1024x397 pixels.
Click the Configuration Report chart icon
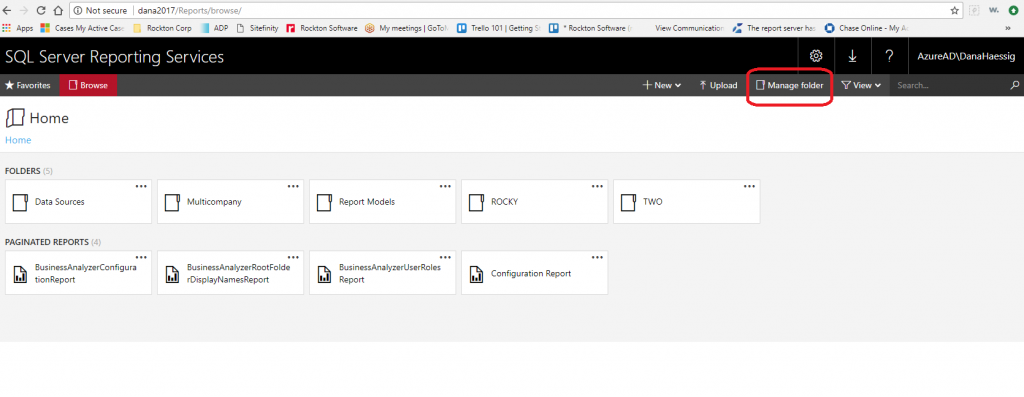477,274
